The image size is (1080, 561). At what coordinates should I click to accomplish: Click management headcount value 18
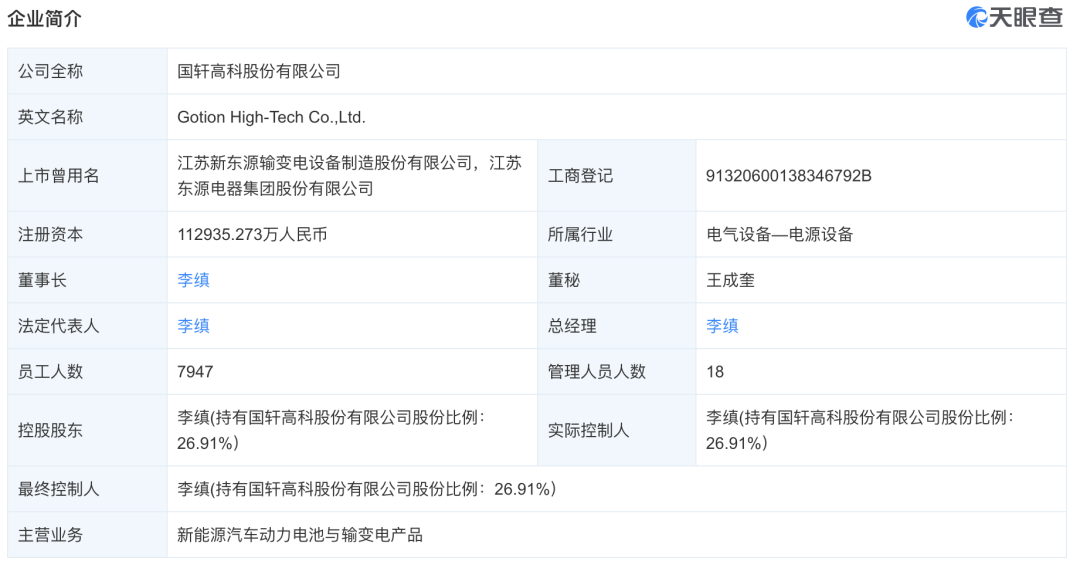(x=715, y=371)
